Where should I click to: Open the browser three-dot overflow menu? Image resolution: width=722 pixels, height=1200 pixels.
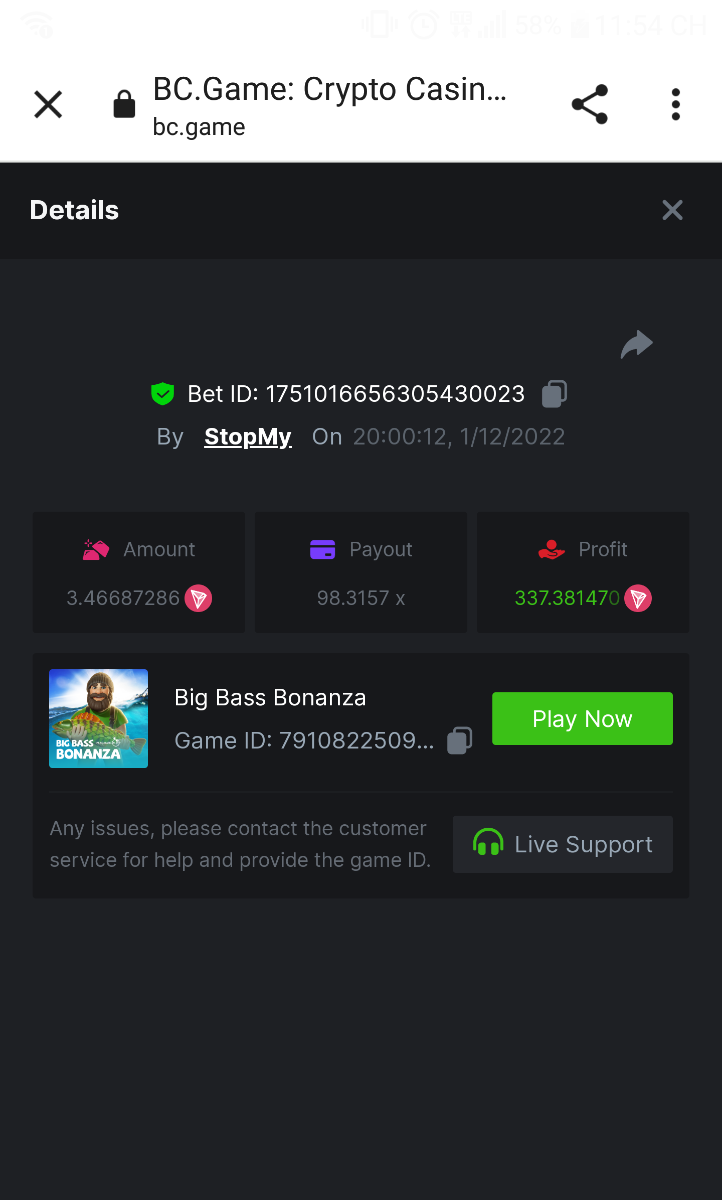[x=676, y=104]
